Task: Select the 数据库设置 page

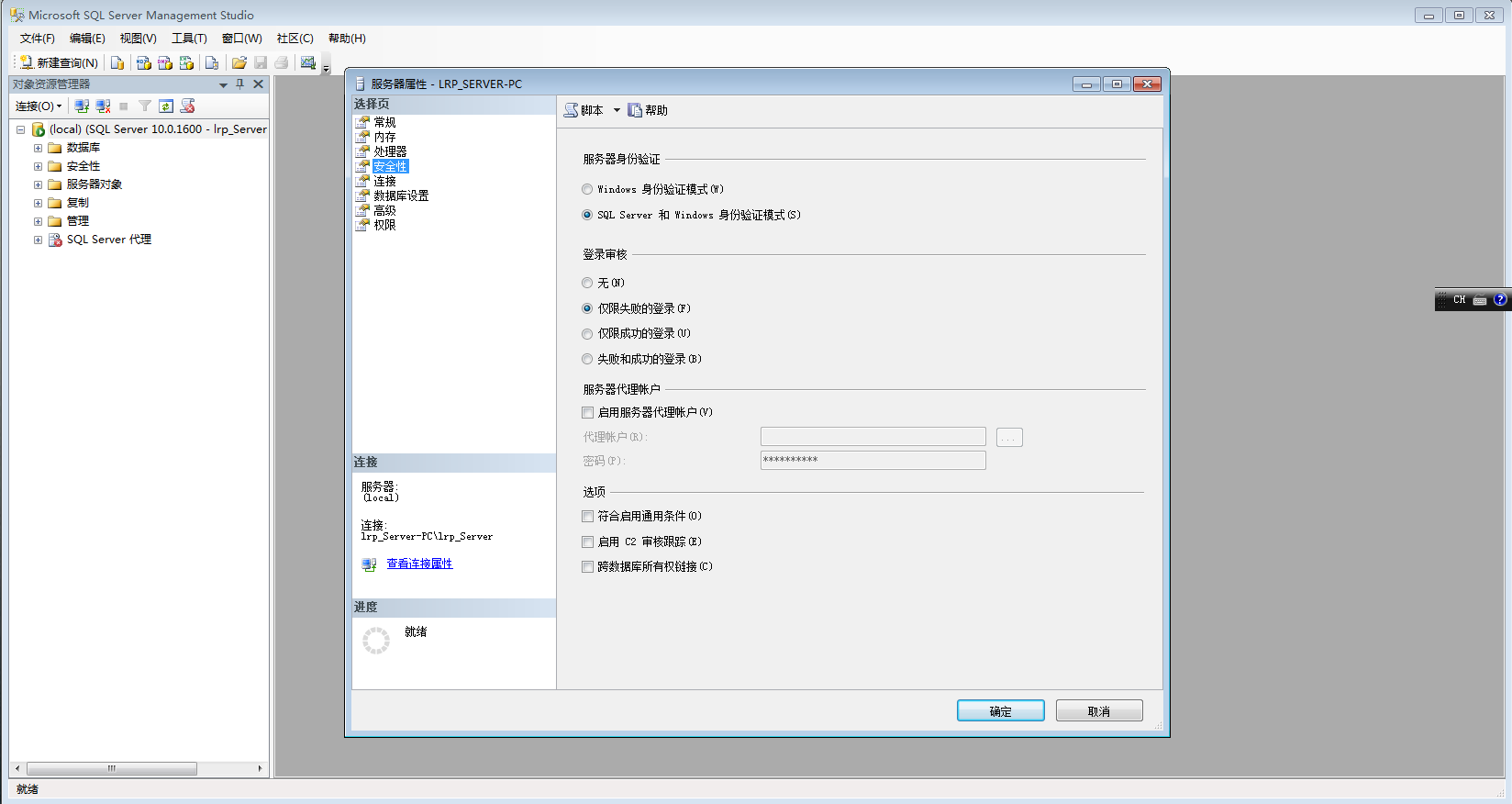Action: (x=401, y=195)
